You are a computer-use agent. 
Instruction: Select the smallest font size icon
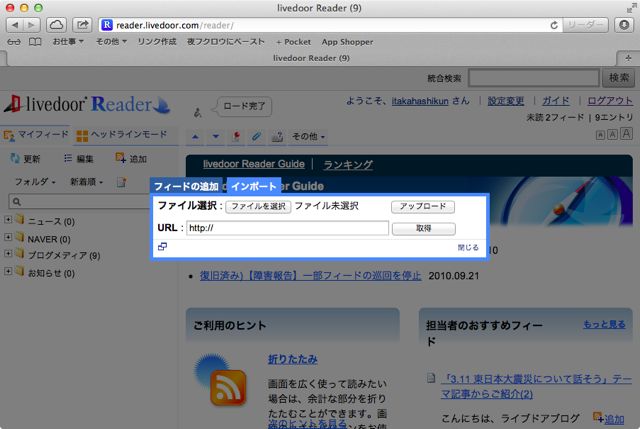tap(600, 135)
